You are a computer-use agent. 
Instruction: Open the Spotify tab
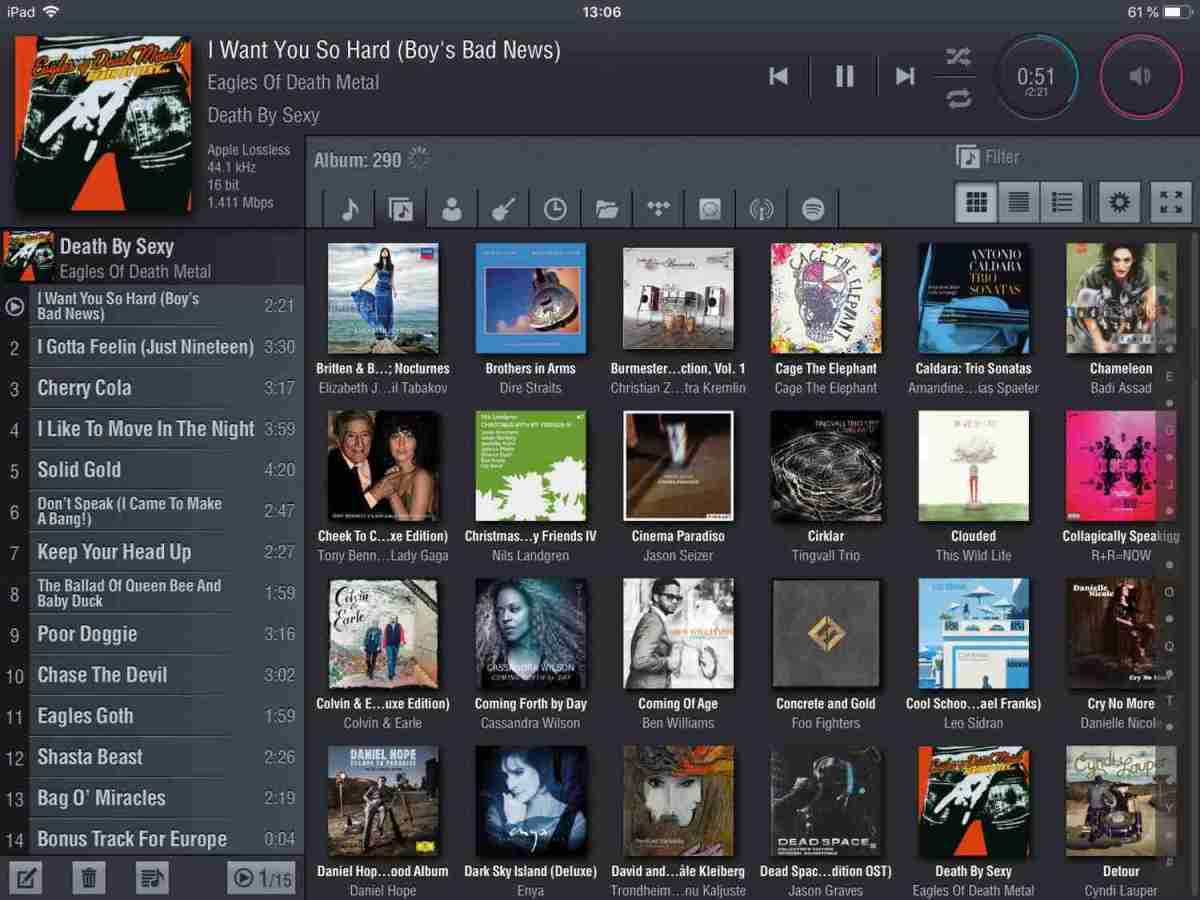813,208
